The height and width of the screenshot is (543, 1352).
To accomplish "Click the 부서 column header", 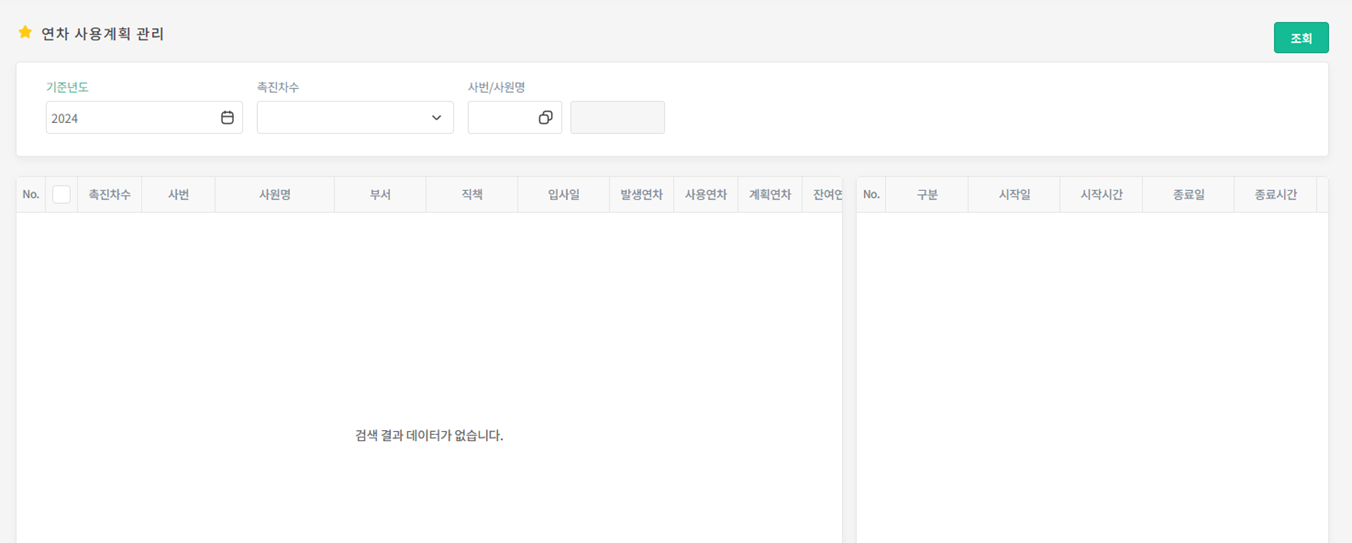I will [x=380, y=195].
